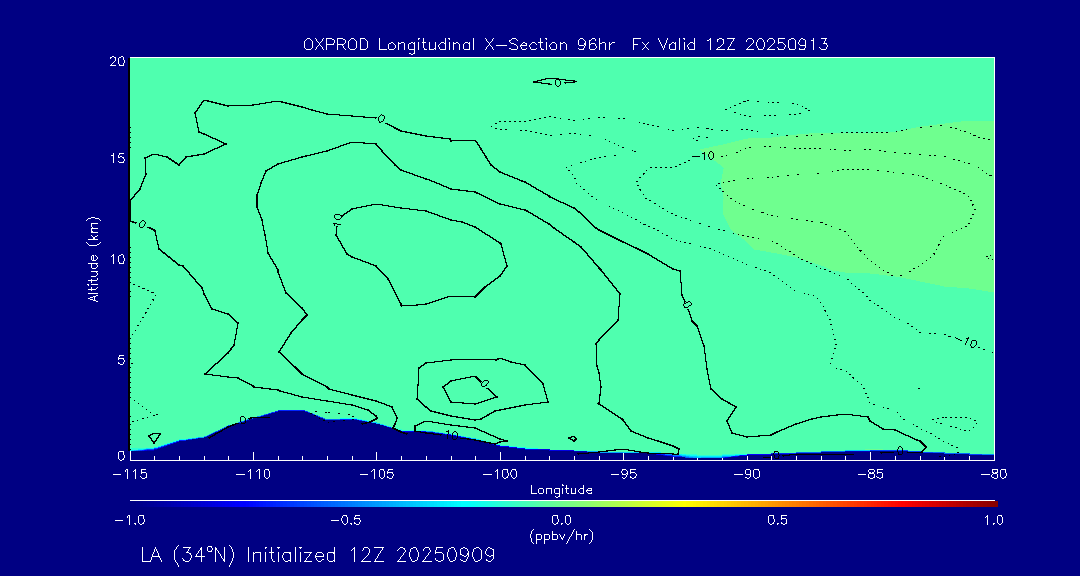Click the (ppbv/hr) units label
Viewport: 1080px width, 576px height.
pyautogui.click(x=561, y=535)
